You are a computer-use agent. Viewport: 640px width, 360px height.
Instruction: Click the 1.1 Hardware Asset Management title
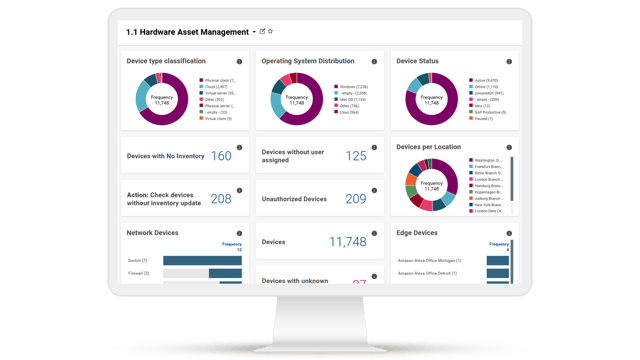tap(187, 32)
